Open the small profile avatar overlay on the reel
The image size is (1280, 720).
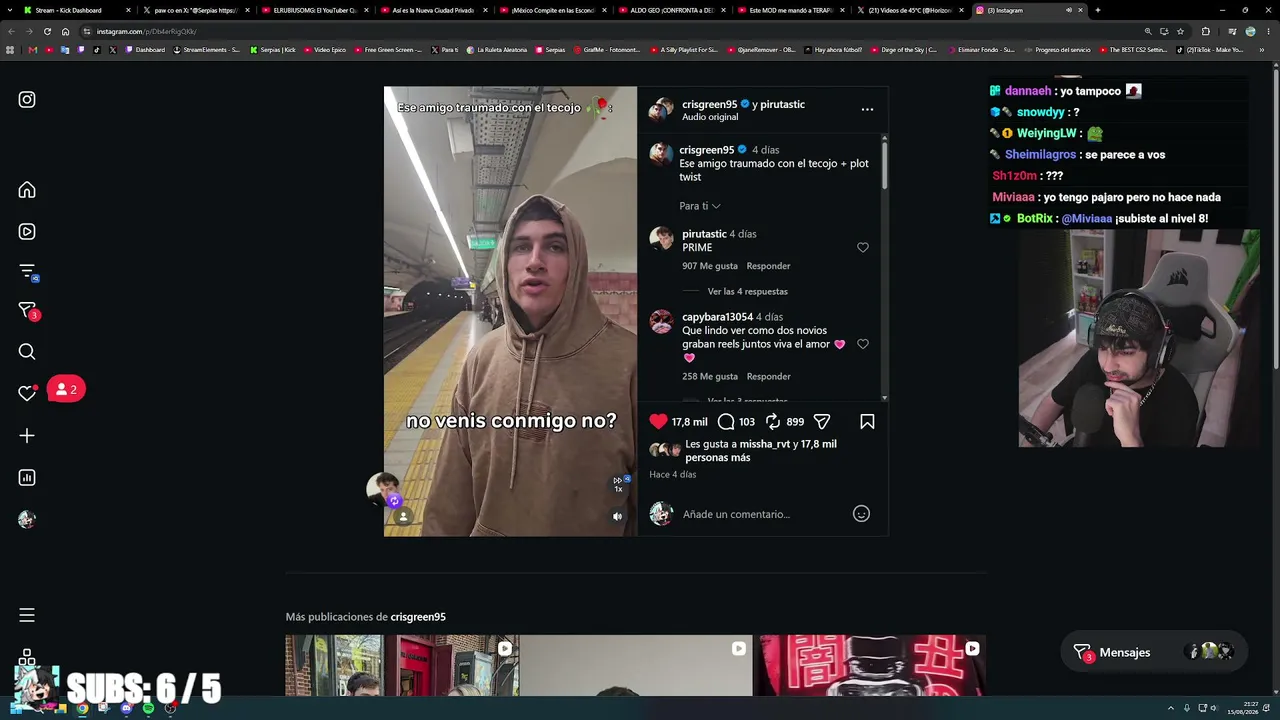381,488
